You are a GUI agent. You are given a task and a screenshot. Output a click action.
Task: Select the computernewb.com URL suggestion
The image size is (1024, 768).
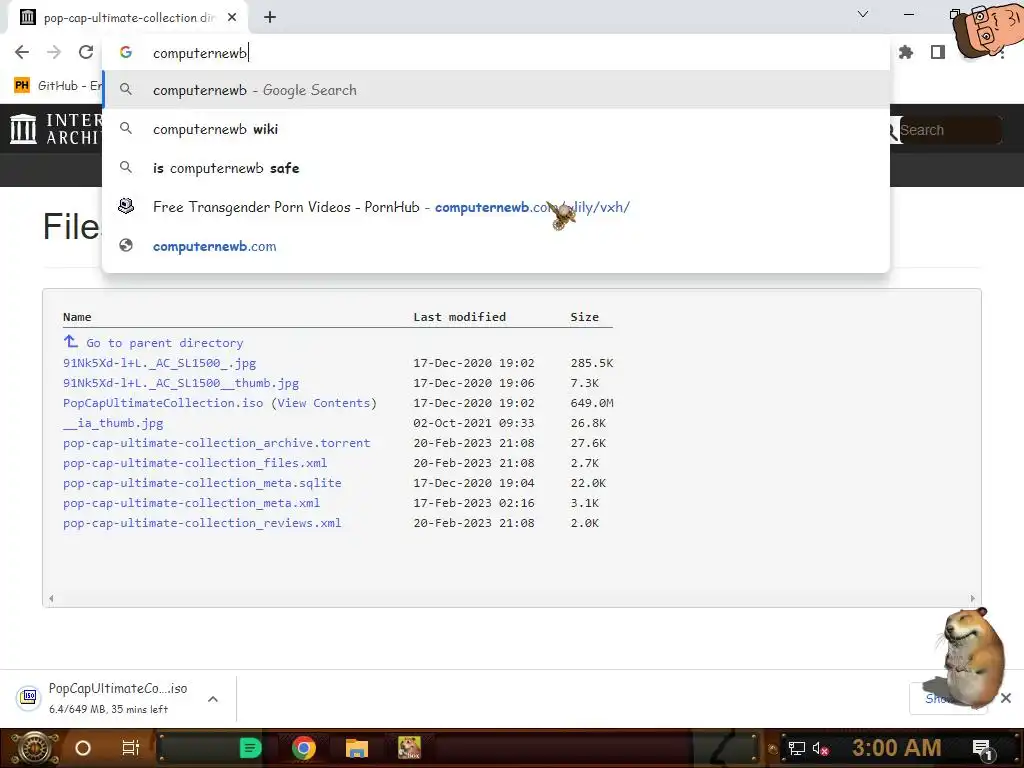pyautogui.click(x=496, y=246)
